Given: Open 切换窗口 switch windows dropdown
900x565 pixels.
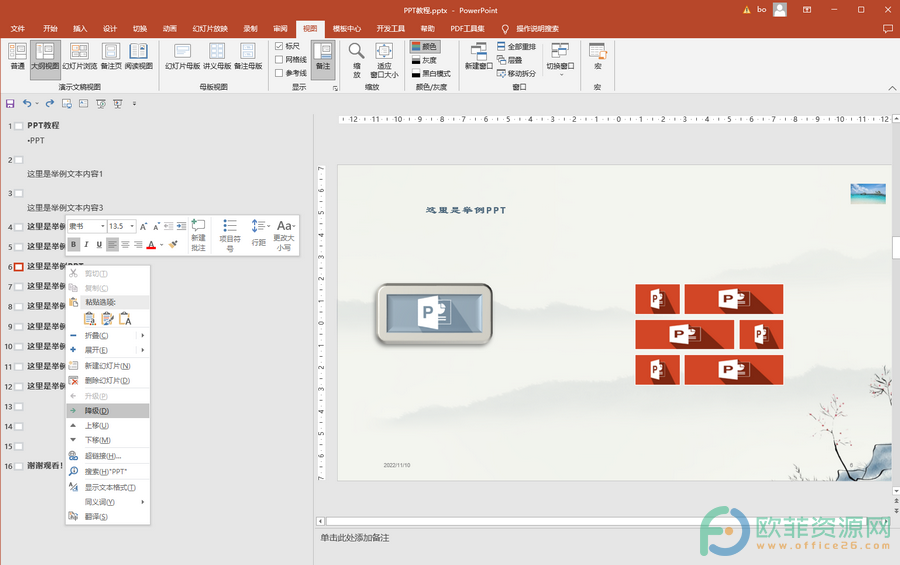Looking at the screenshot, I should [x=560, y=59].
